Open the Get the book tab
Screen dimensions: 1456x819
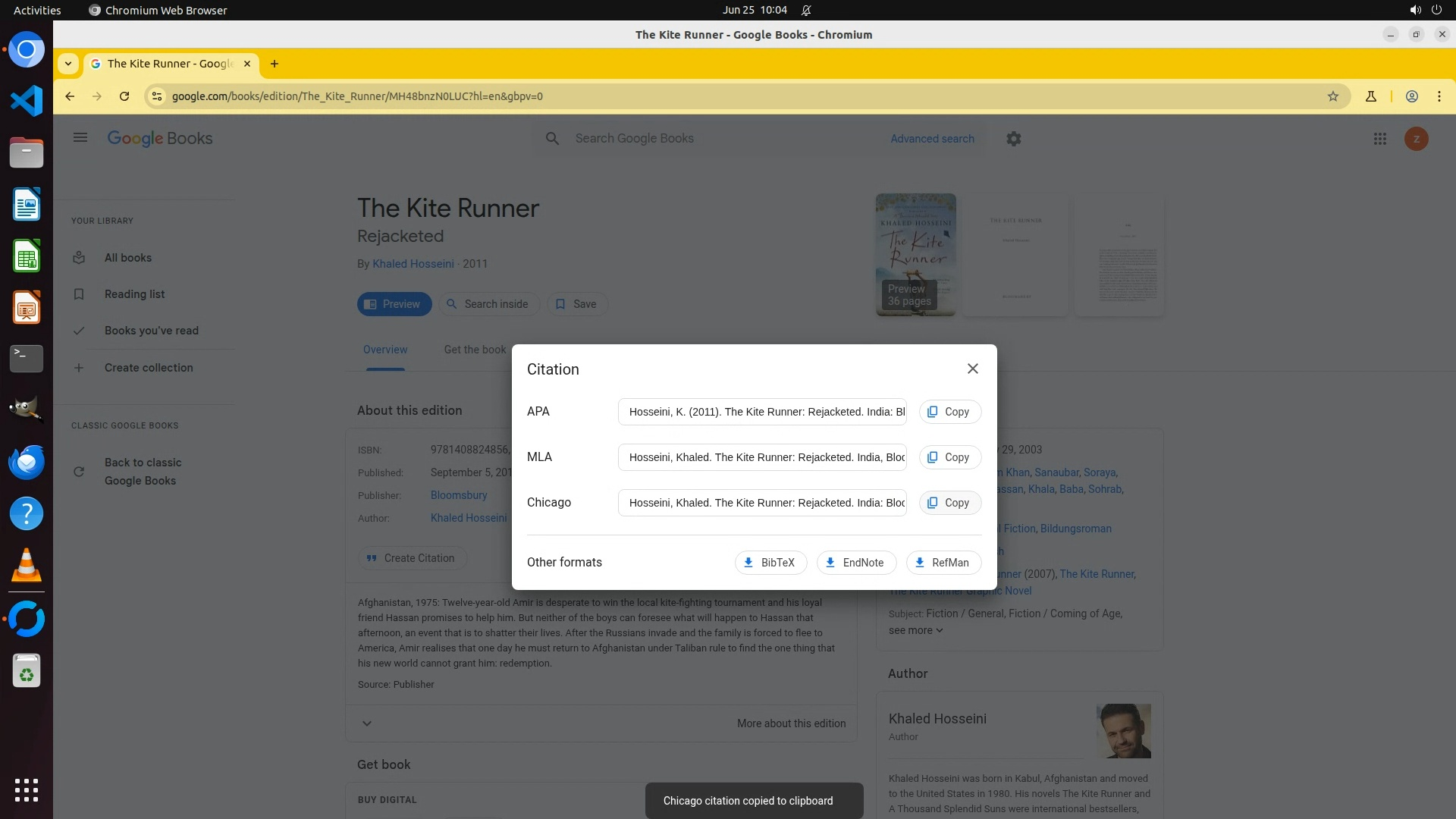(474, 350)
